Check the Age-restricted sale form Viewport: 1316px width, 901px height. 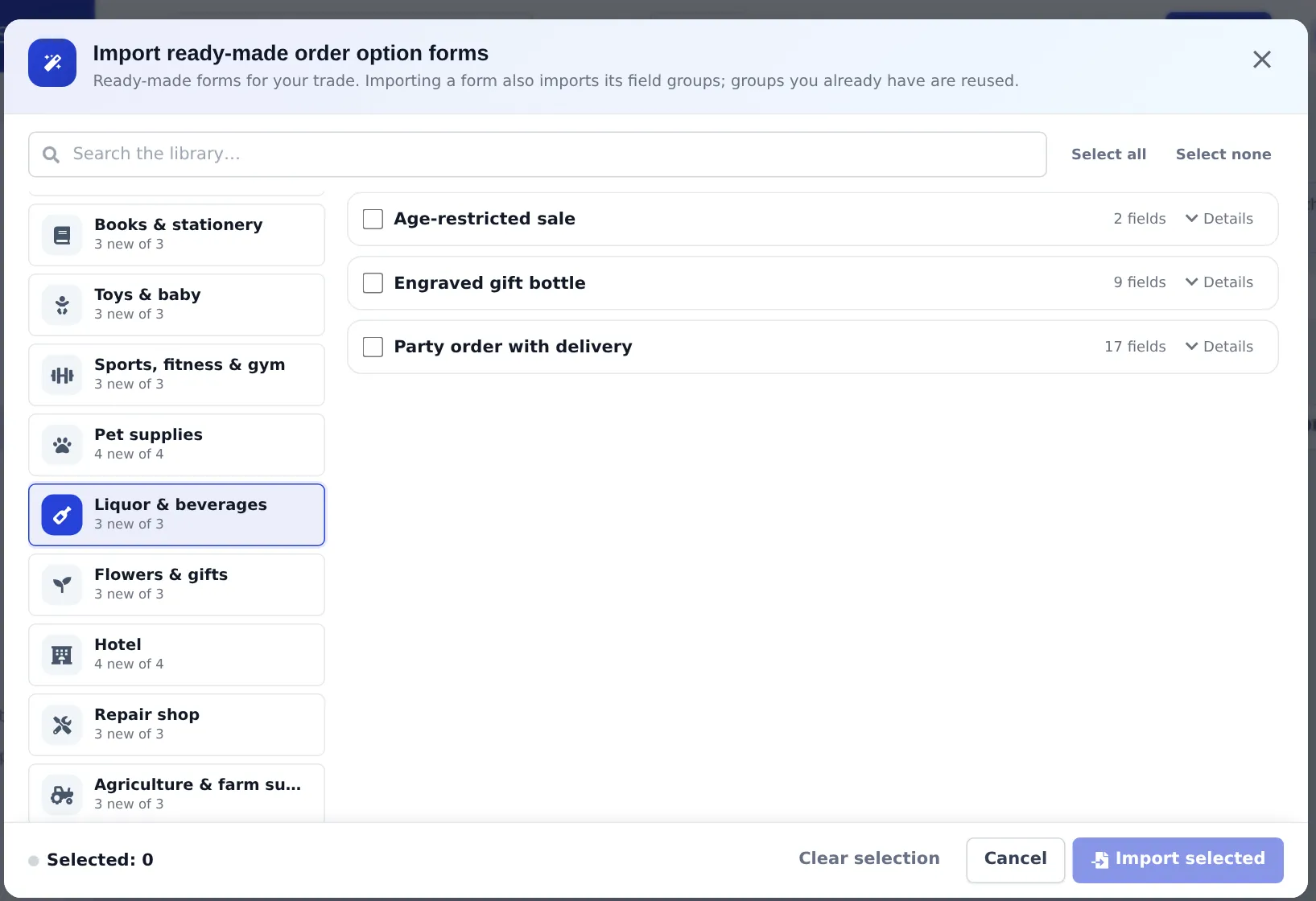pos(373,219)
